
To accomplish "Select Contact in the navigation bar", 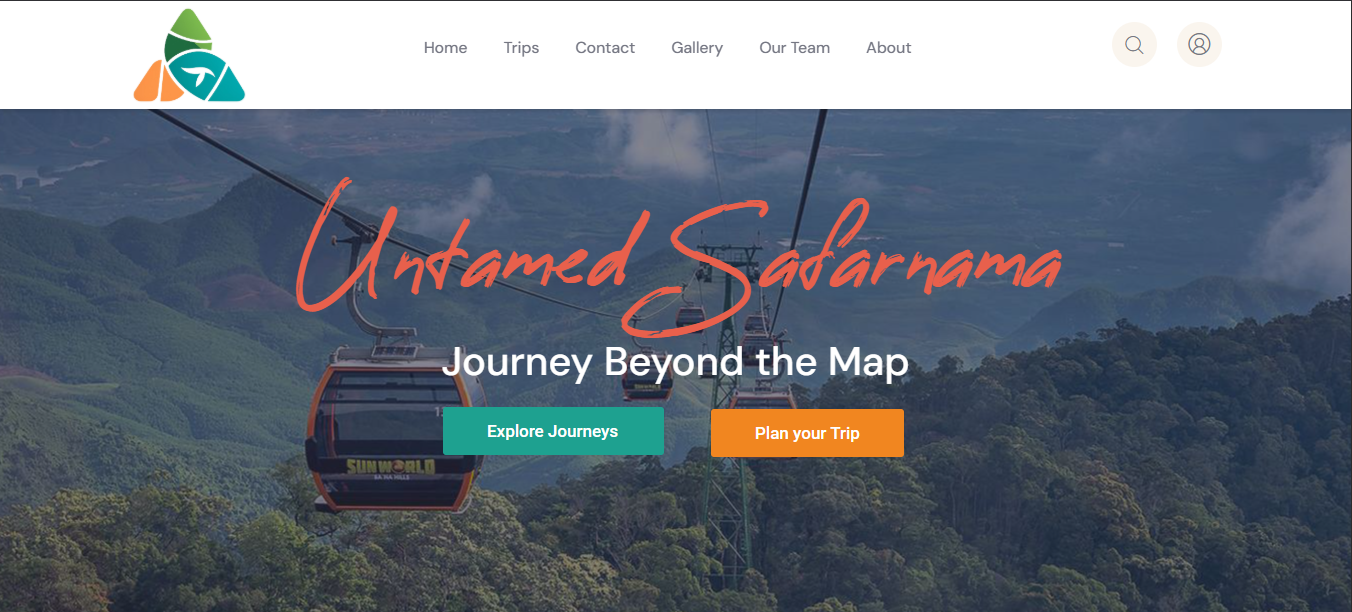I will pos(605,48).
